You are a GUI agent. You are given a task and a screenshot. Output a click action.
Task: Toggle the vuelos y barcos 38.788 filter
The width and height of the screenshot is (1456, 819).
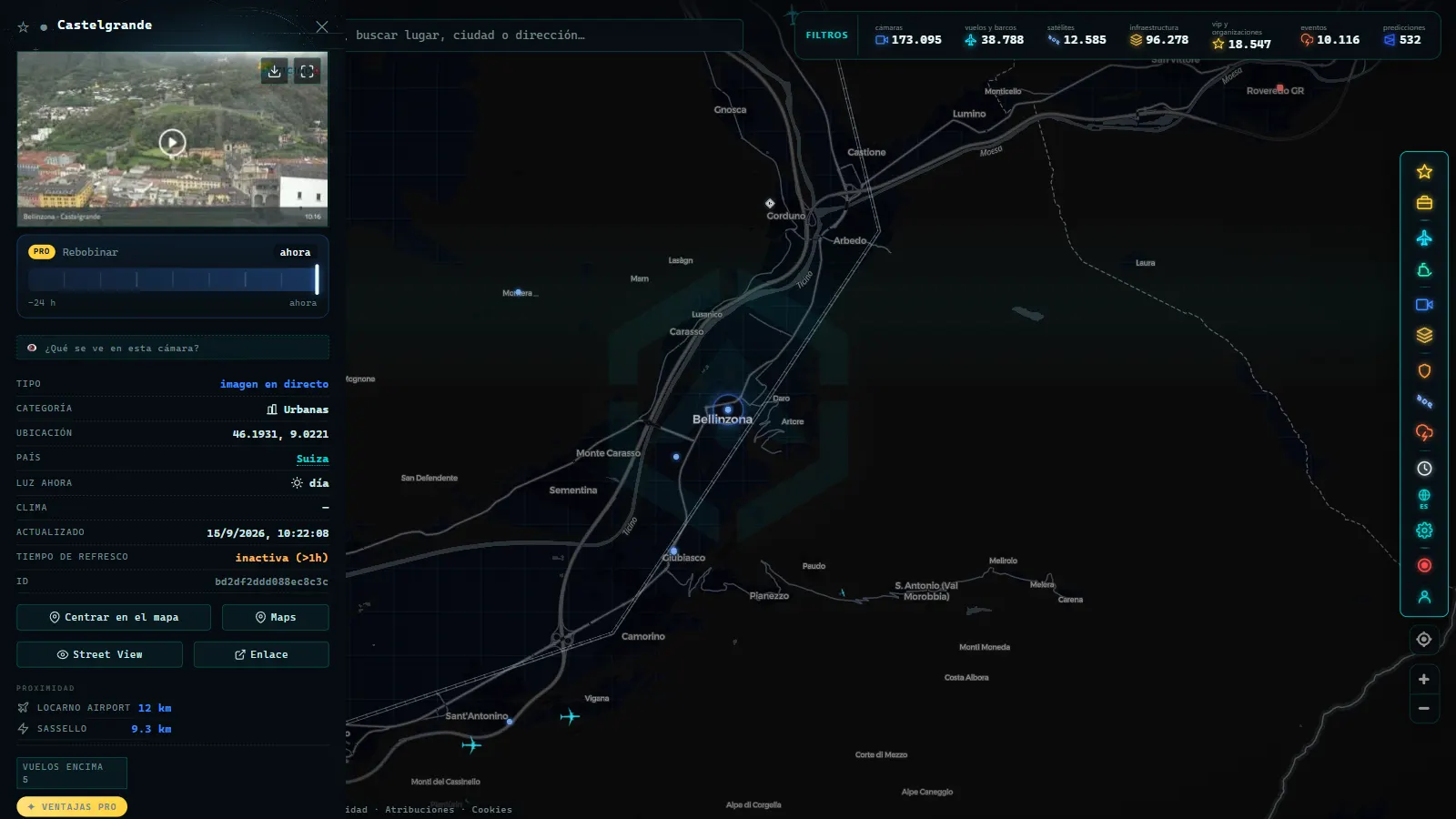tap(994, 35)
